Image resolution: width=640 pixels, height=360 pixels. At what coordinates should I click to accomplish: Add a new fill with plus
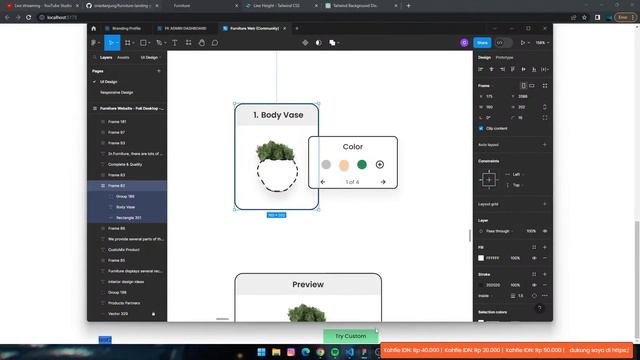[545, 247]
